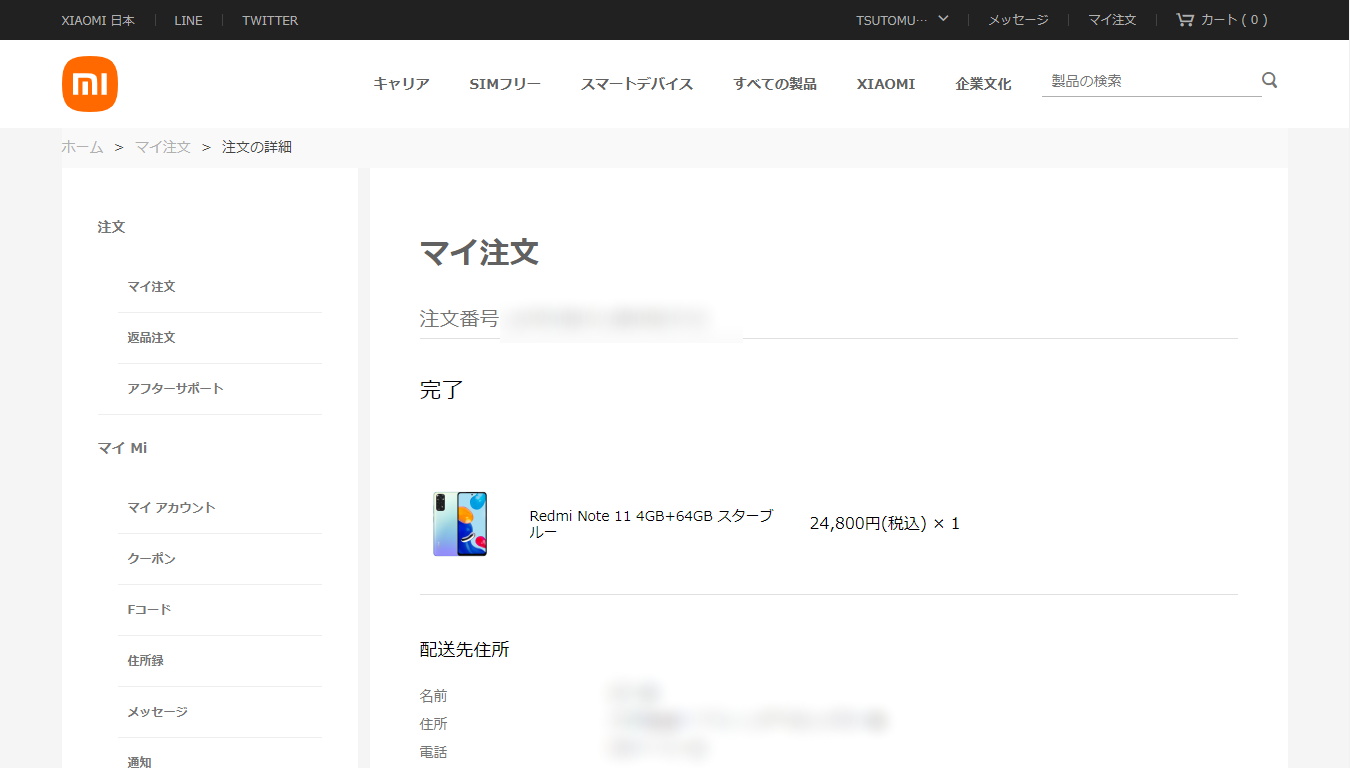Click the Xiaomi Mi logo
This screenshot has width=1350, height=768.
pyautogui.click(x=90, y=84)
